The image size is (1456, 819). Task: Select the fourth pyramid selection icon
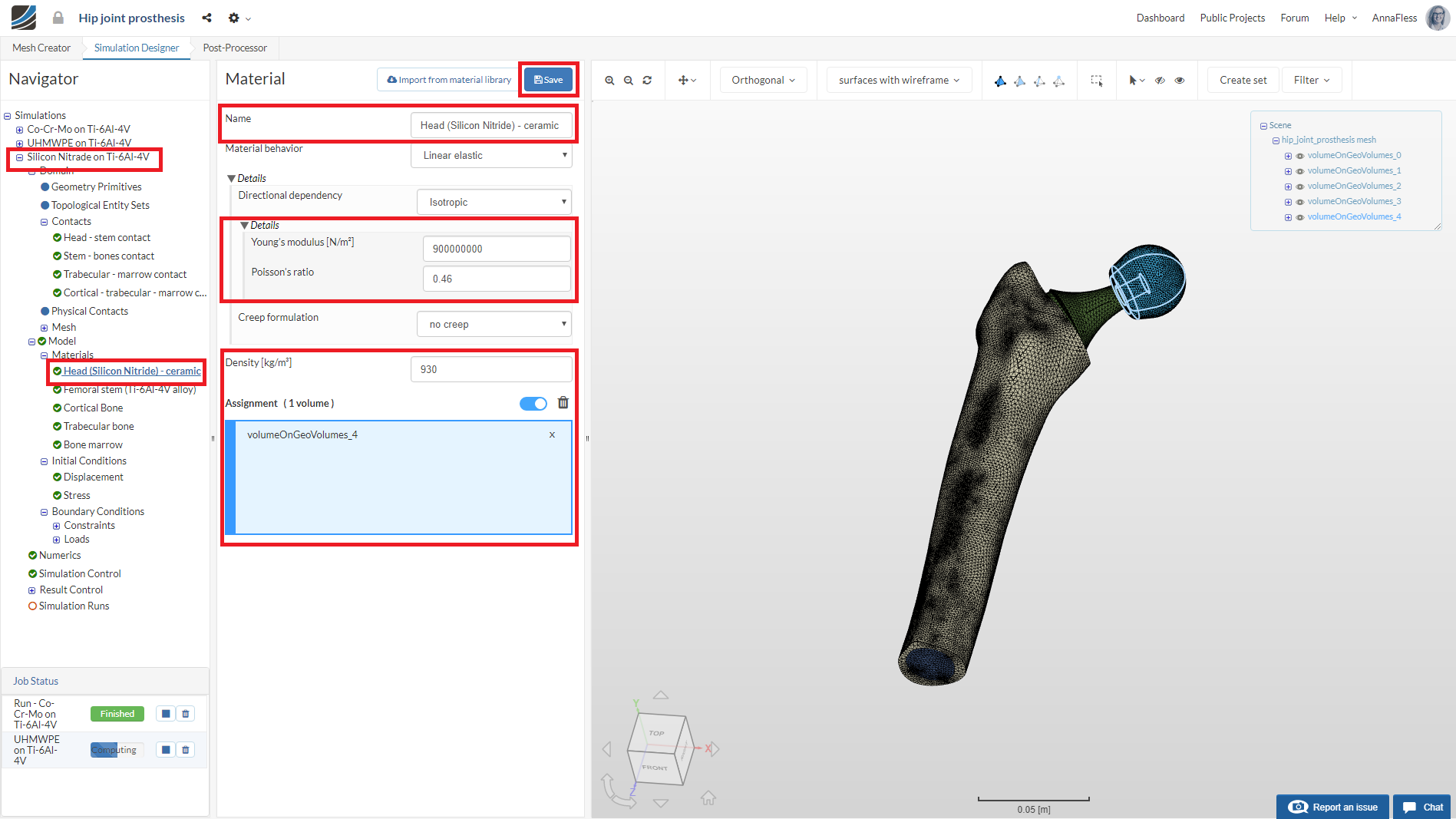click(x=1058, y=81)
